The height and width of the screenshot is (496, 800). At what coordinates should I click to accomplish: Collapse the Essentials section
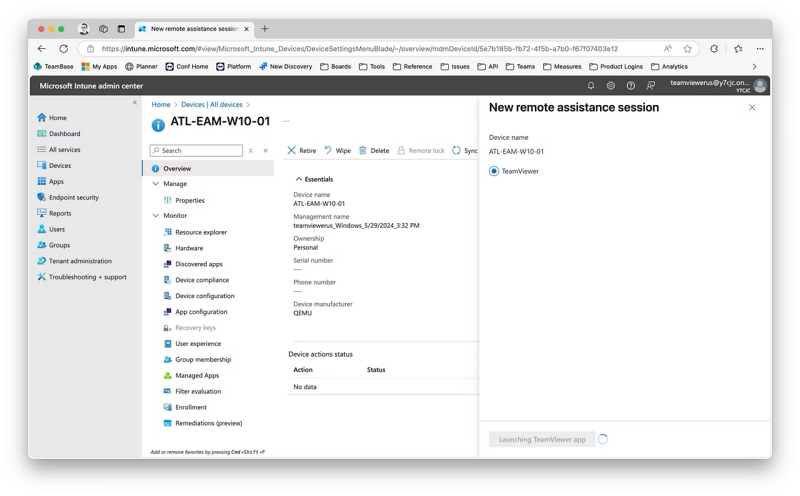coord(299,179)
